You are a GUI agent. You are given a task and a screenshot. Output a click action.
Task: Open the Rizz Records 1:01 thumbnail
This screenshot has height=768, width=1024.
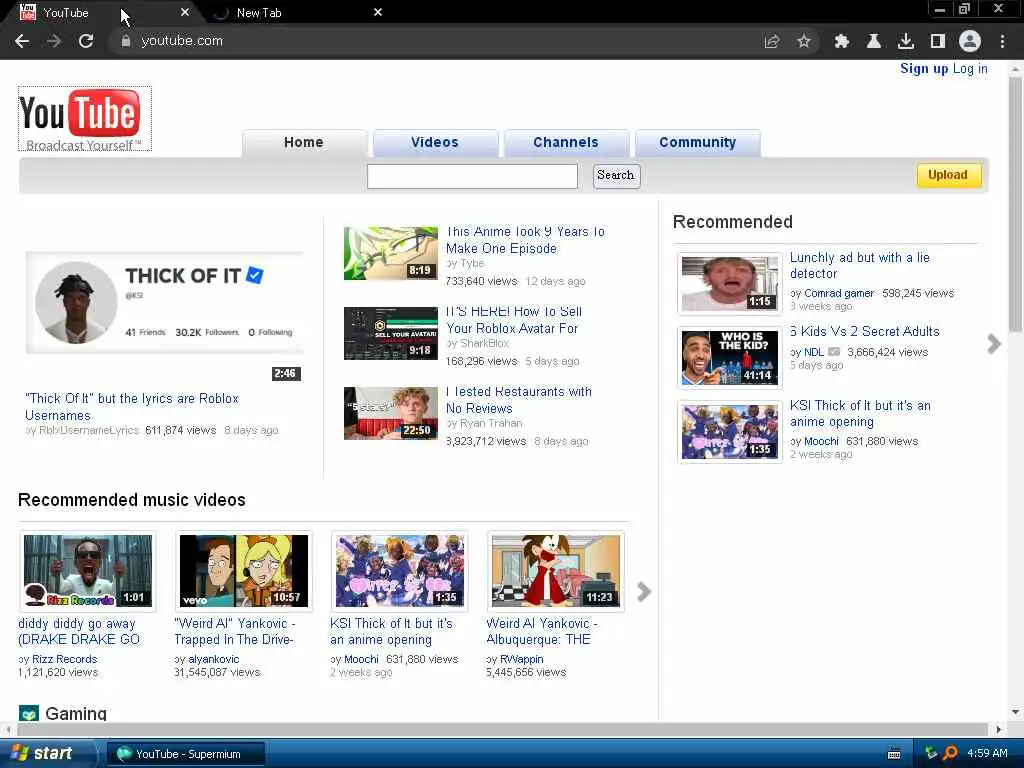coord(88,571)
